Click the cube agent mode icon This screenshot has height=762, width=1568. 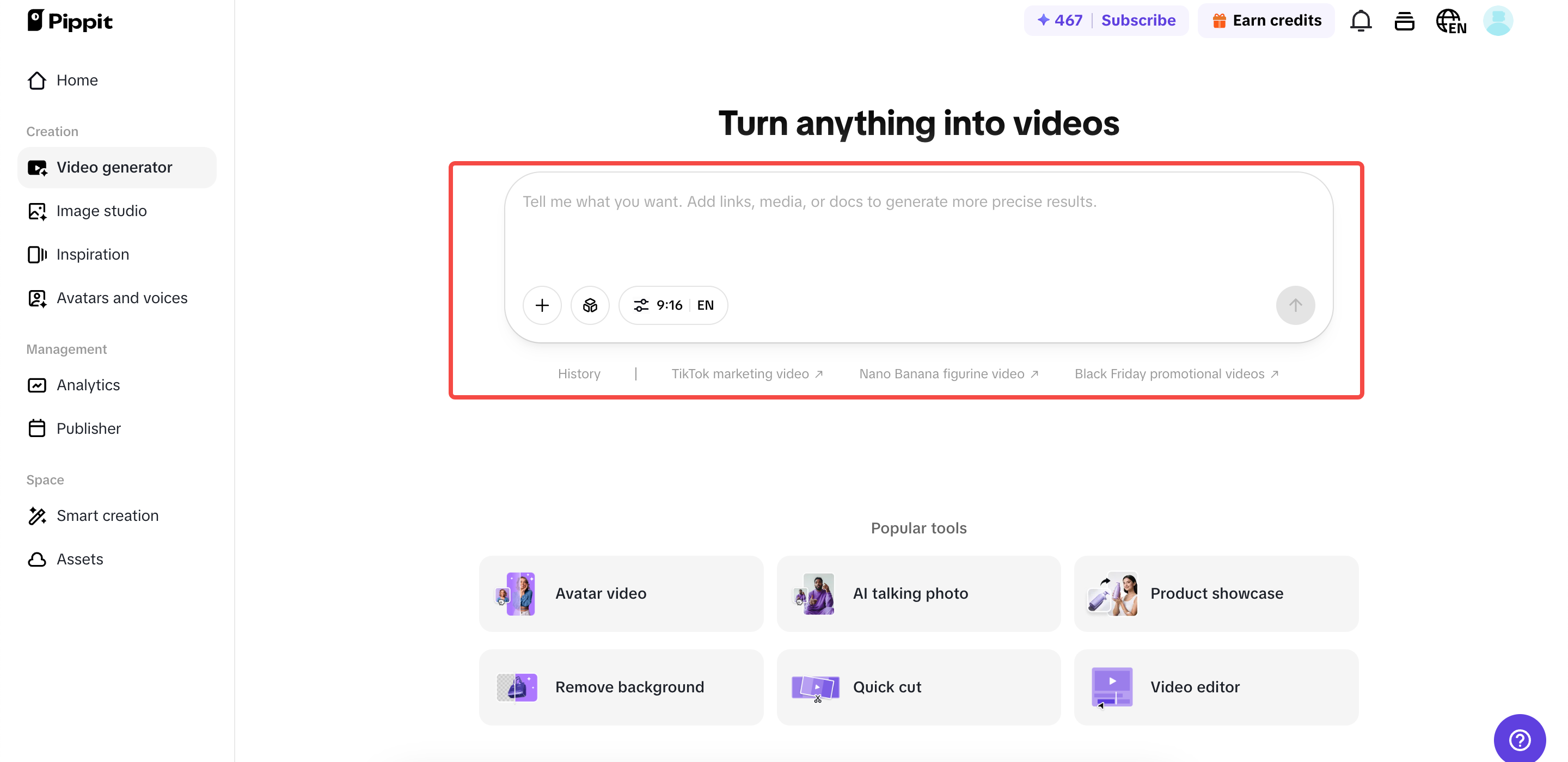coord(590,305)
